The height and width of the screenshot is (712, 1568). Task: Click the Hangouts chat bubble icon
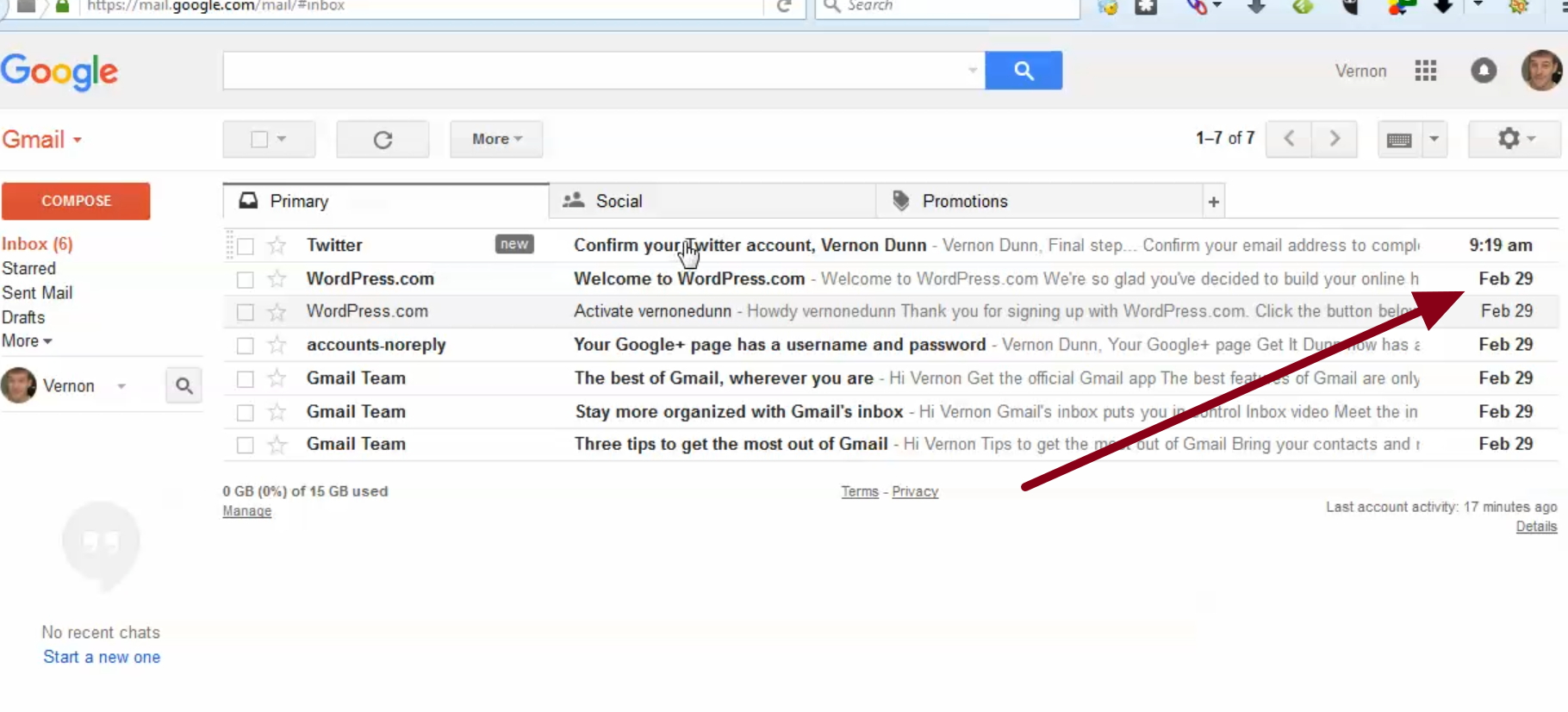pyautogui.click(x=101, y=546)
